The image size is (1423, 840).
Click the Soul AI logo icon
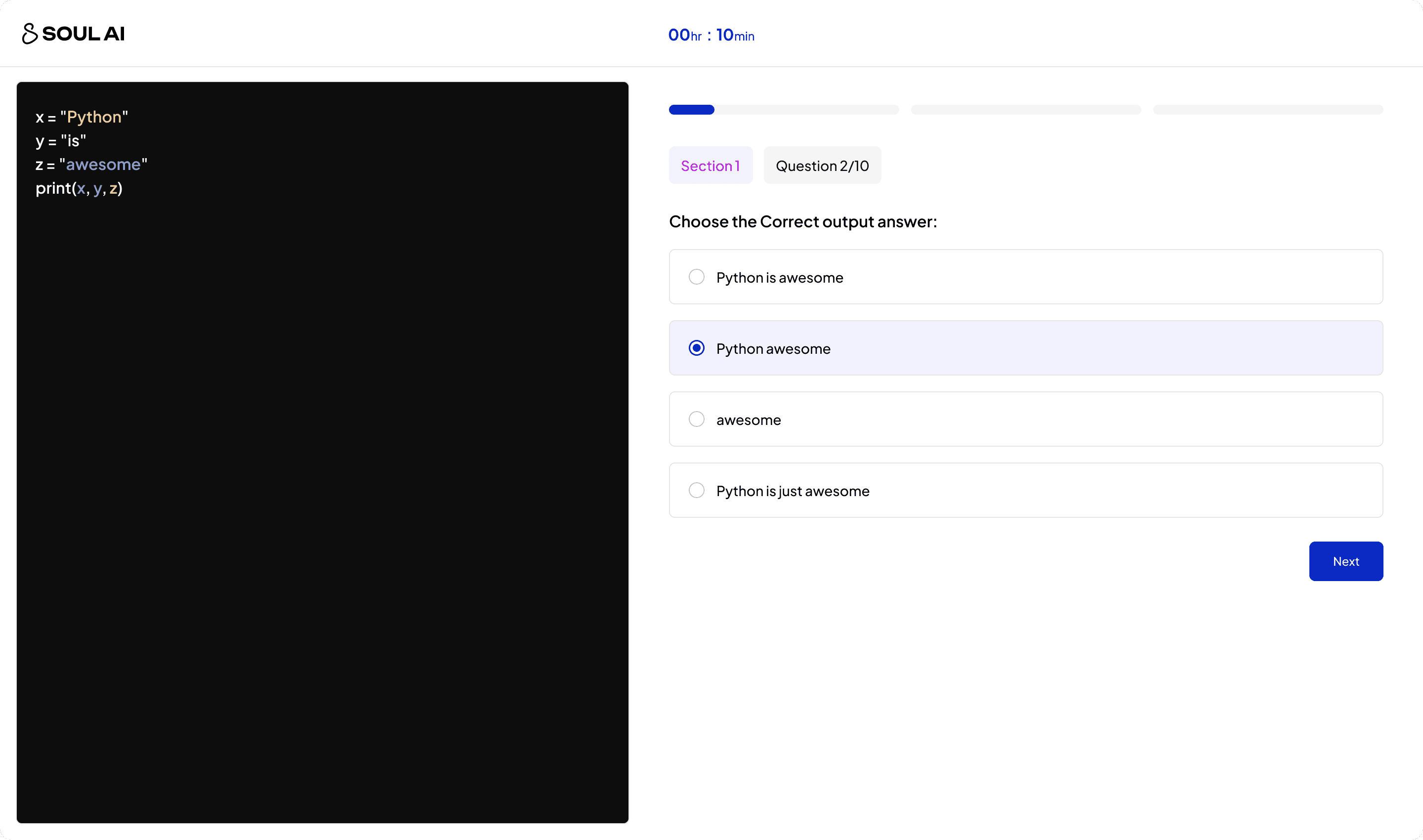[30, 34]
